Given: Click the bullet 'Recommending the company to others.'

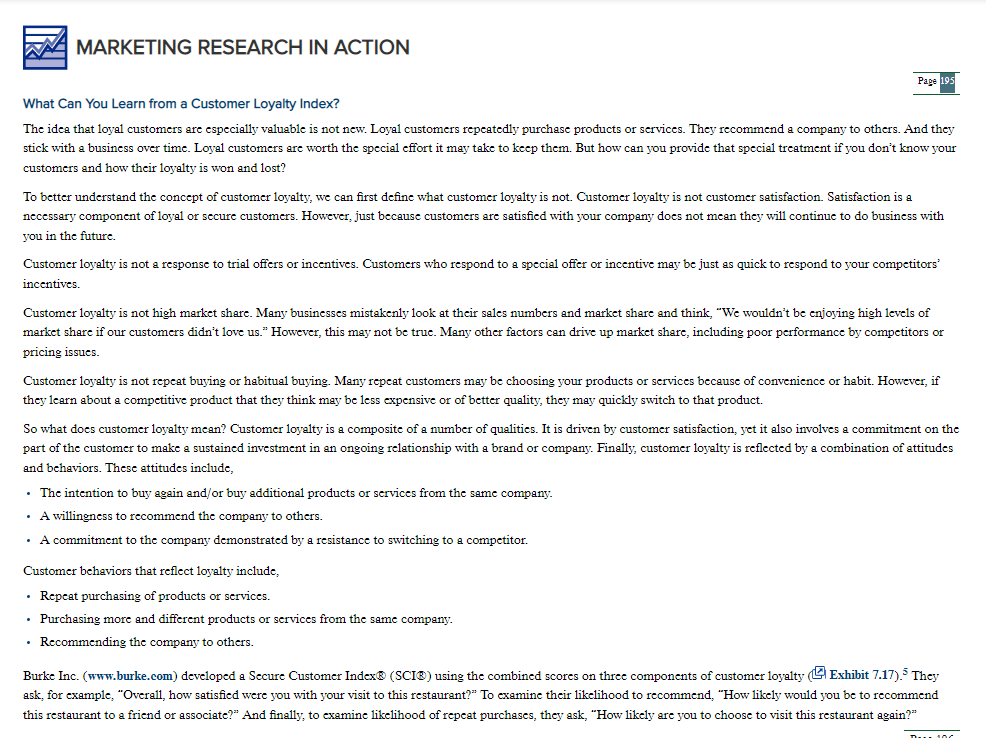Looking at the screenshot, I should 147,642.
